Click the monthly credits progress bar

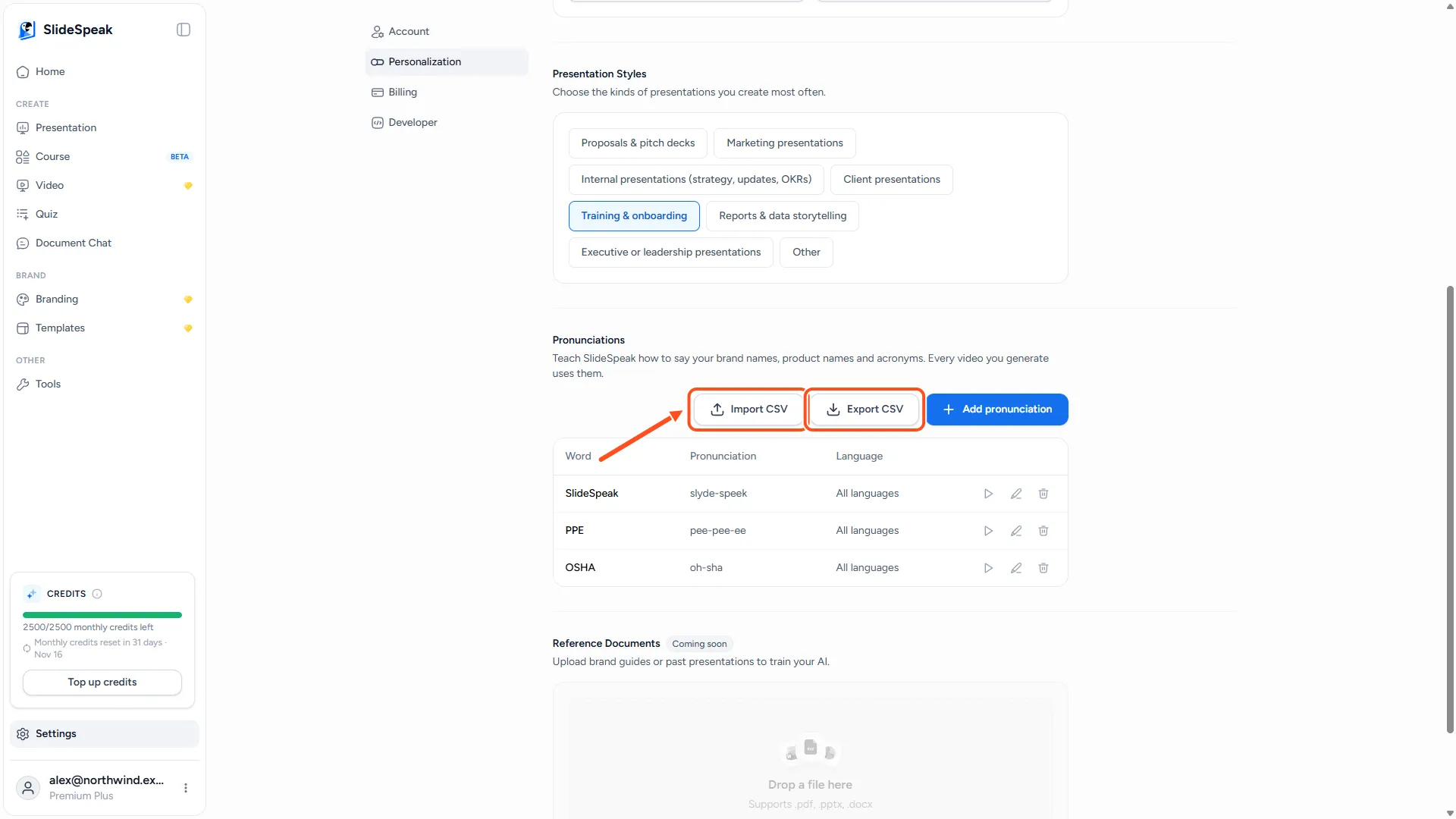102,615
